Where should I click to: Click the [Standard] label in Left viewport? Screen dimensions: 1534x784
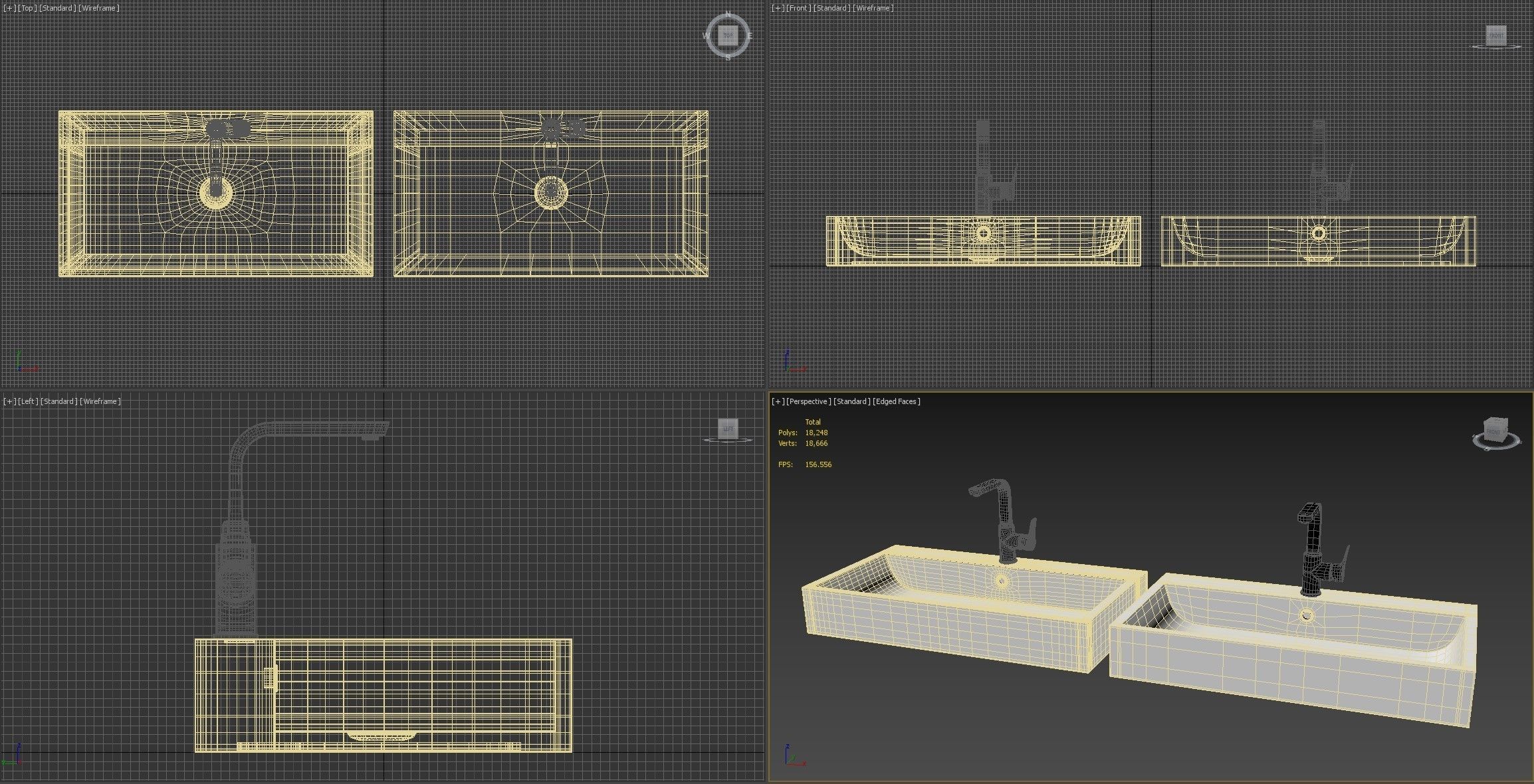click(58, 401)
